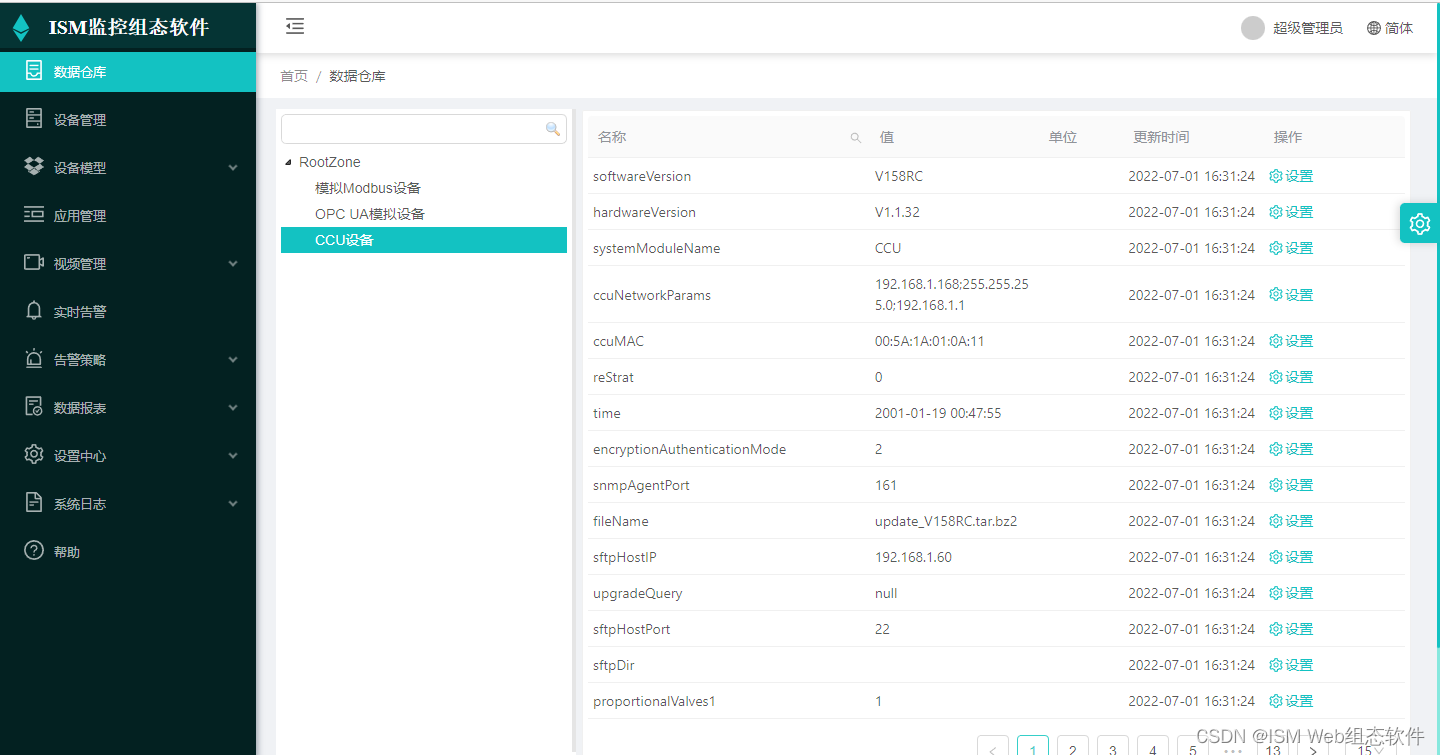This screenshot has width=1440, height=755.
Task: Click 设置 for softwareVersion row
Action: click(x=1291, y=176)
